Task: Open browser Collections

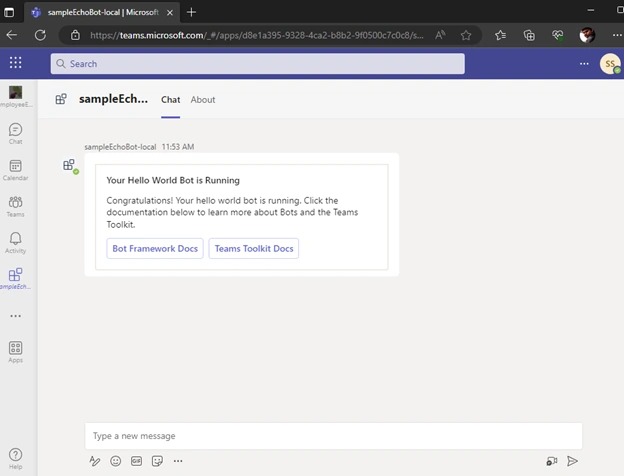Action: 529,35
